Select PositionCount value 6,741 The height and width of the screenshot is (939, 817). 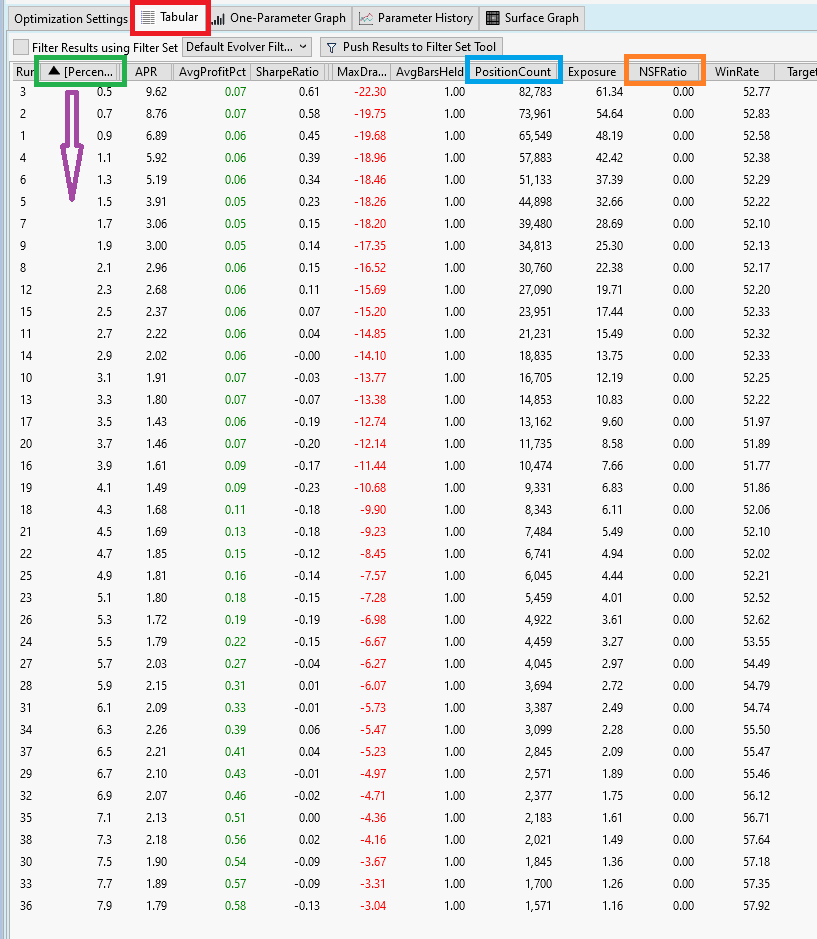pyautogui.click(x=538, y=554)
